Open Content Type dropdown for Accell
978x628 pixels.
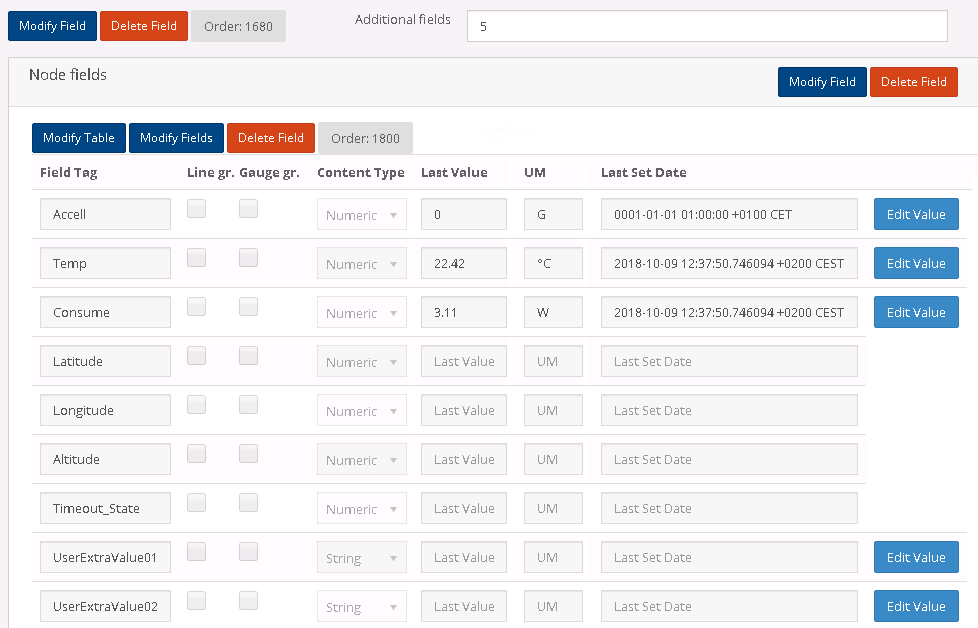click(x=361, y=215)
